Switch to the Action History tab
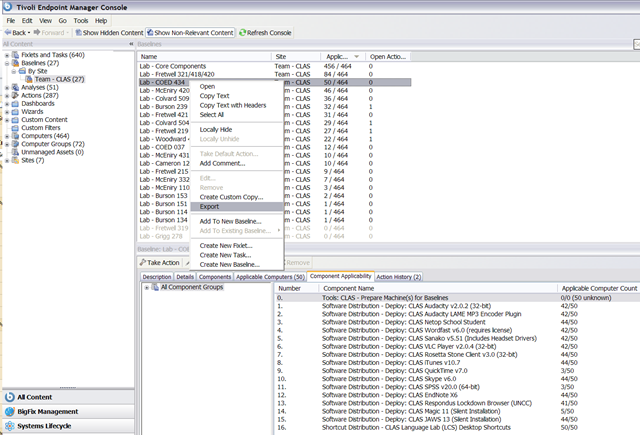Viewport: 640px width, 435px height. point(398,276)
